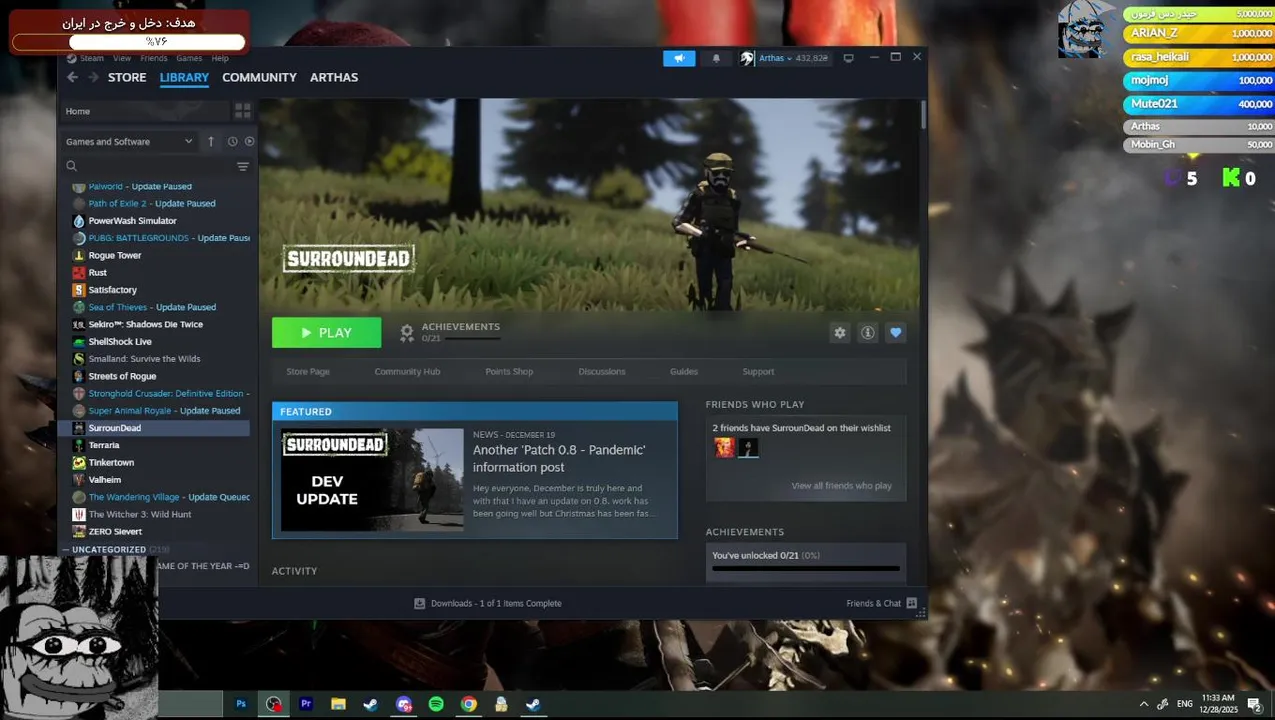
Task: Go forward with the right arrow
Action: (93, 77)
